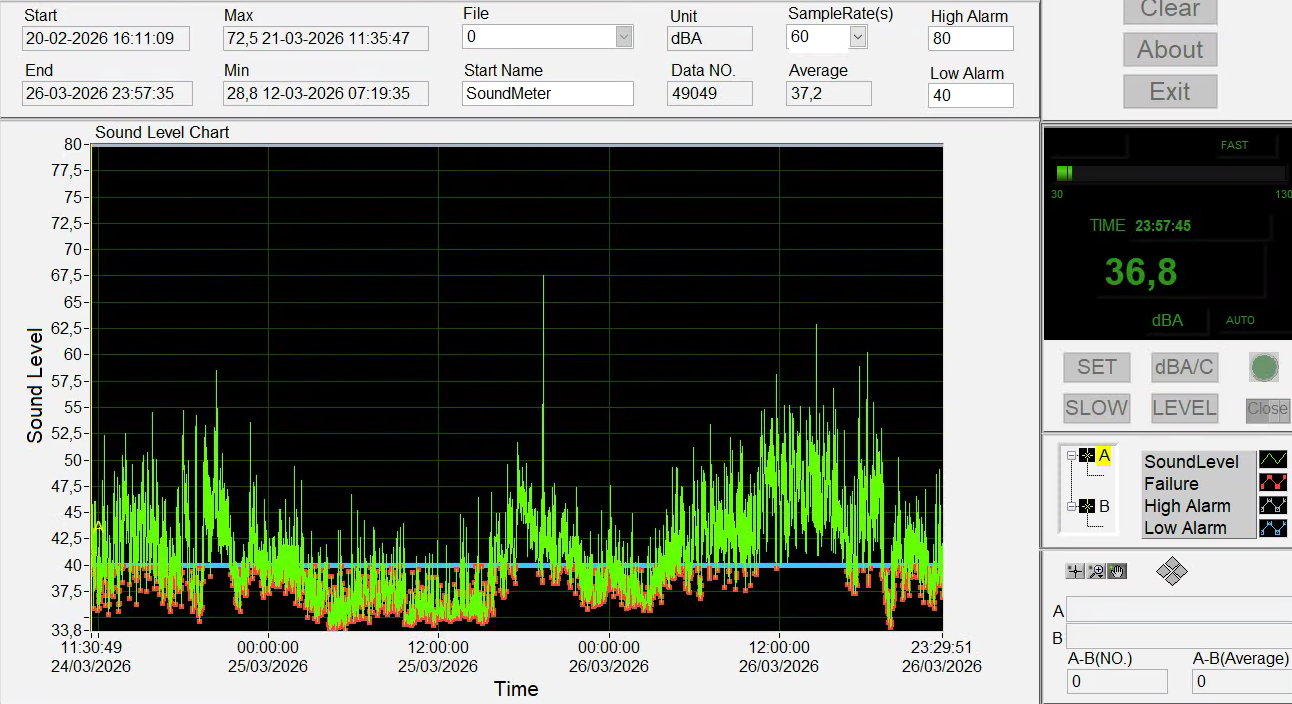Click the Failure red plot icon
The height and width of the screenshot is (704, 1292).
[x=1273, y=483]
